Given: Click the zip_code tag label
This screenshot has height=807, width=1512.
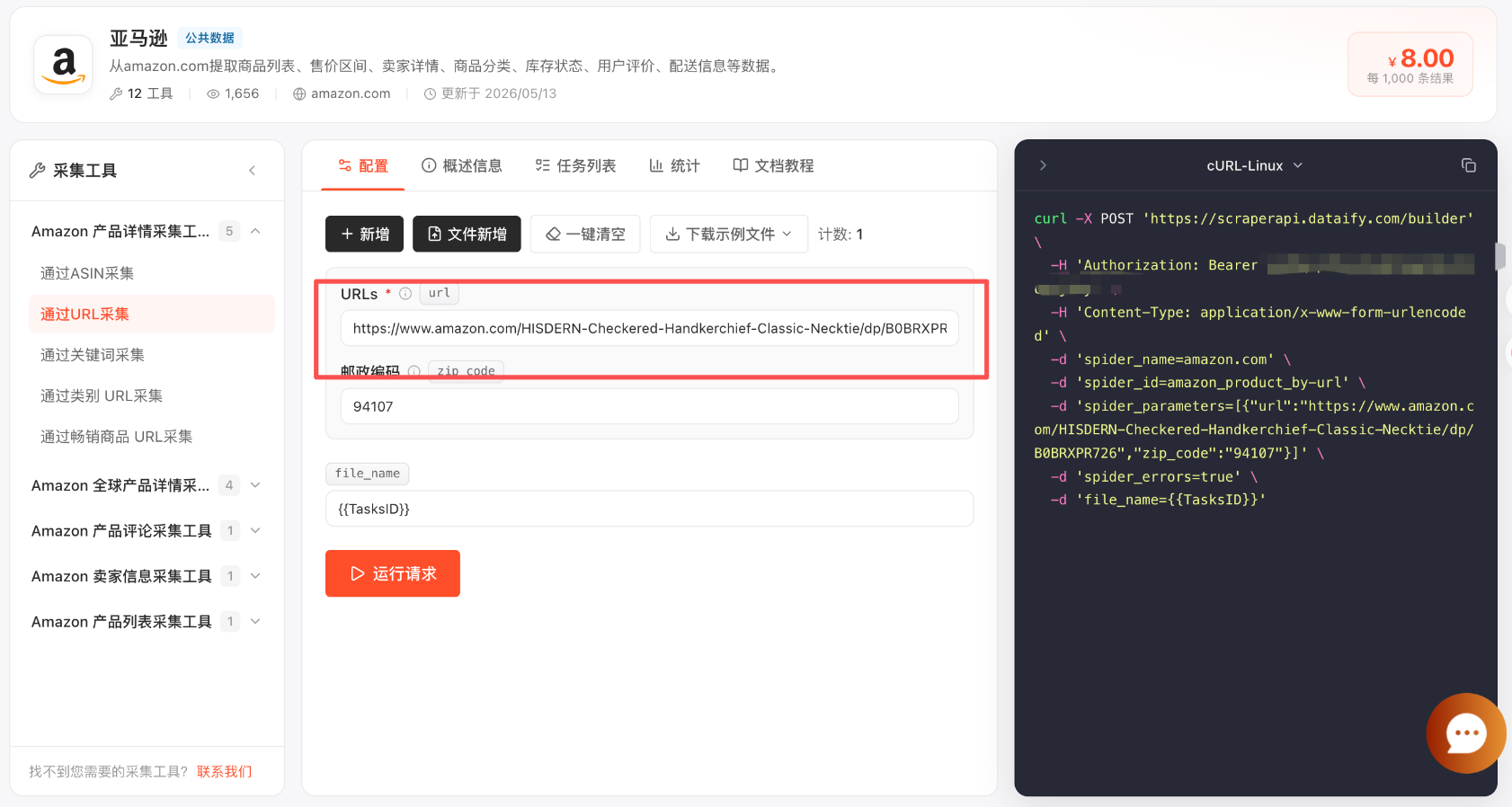Looking at the screenshot, I should click(x=466, y=370).
